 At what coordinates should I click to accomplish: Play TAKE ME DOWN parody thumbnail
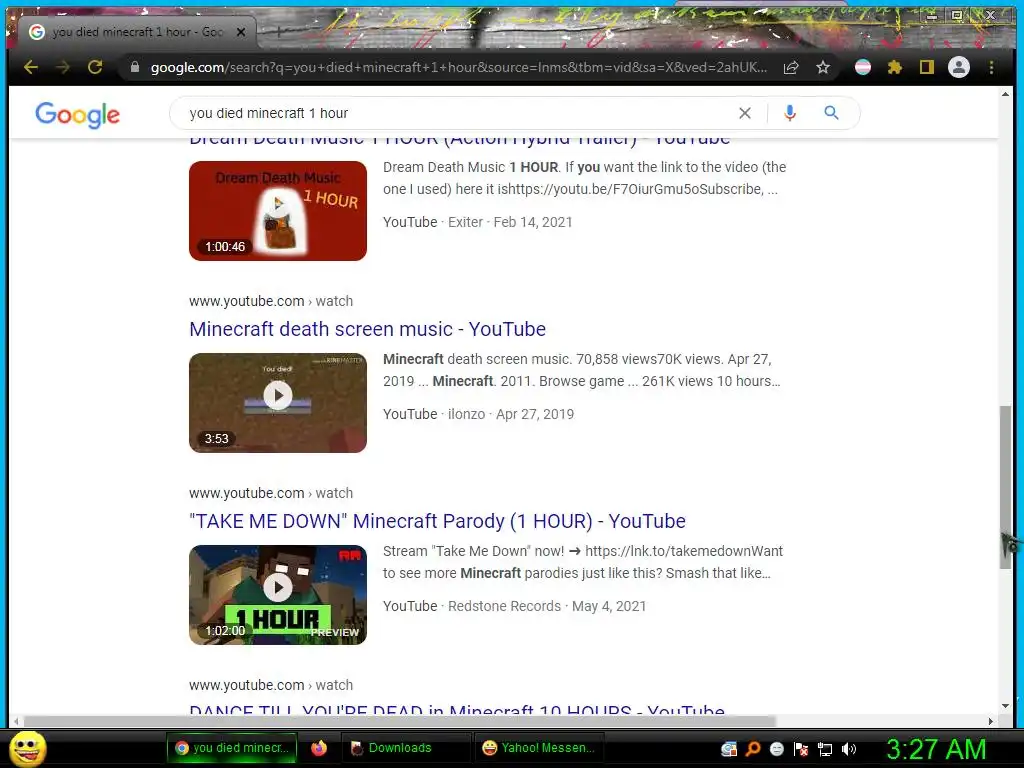pyautogui.click(x=278, y=594)
